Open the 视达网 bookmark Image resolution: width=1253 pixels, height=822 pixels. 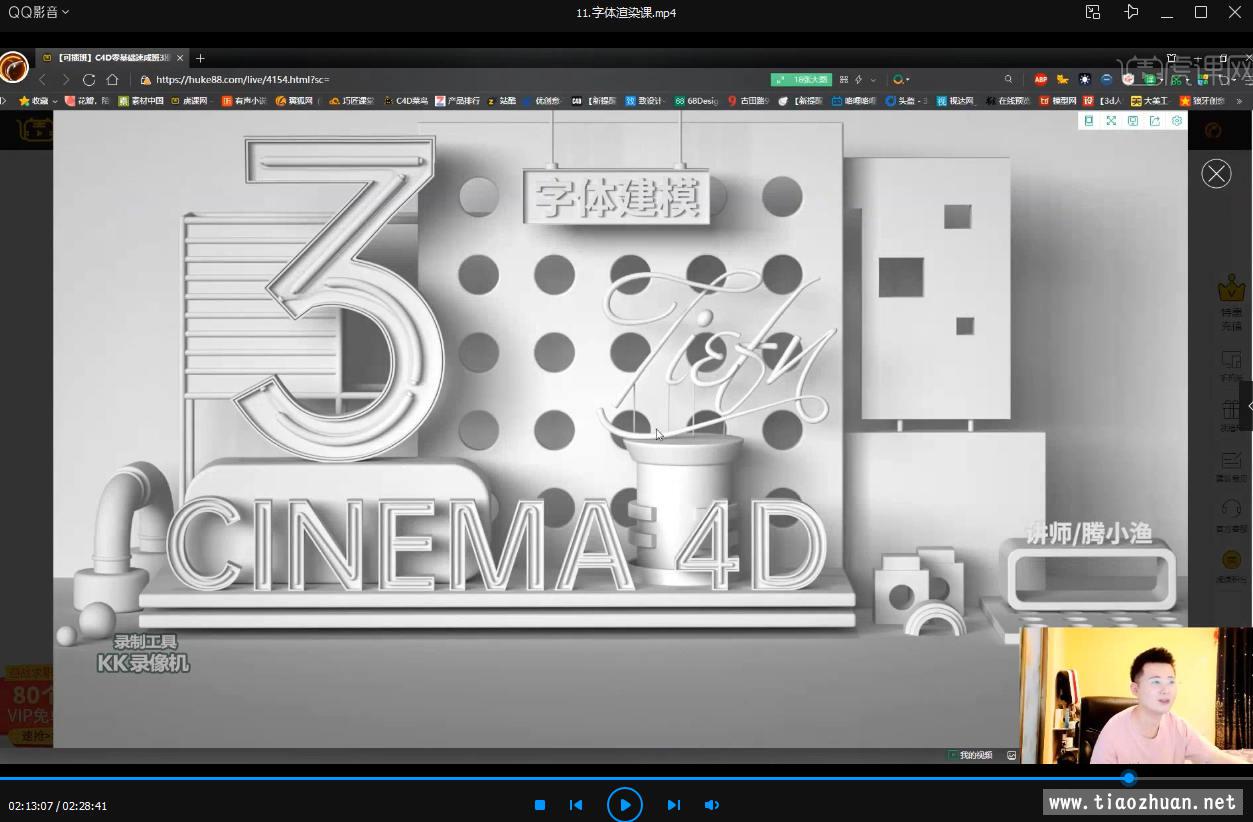tap(955, 101)
